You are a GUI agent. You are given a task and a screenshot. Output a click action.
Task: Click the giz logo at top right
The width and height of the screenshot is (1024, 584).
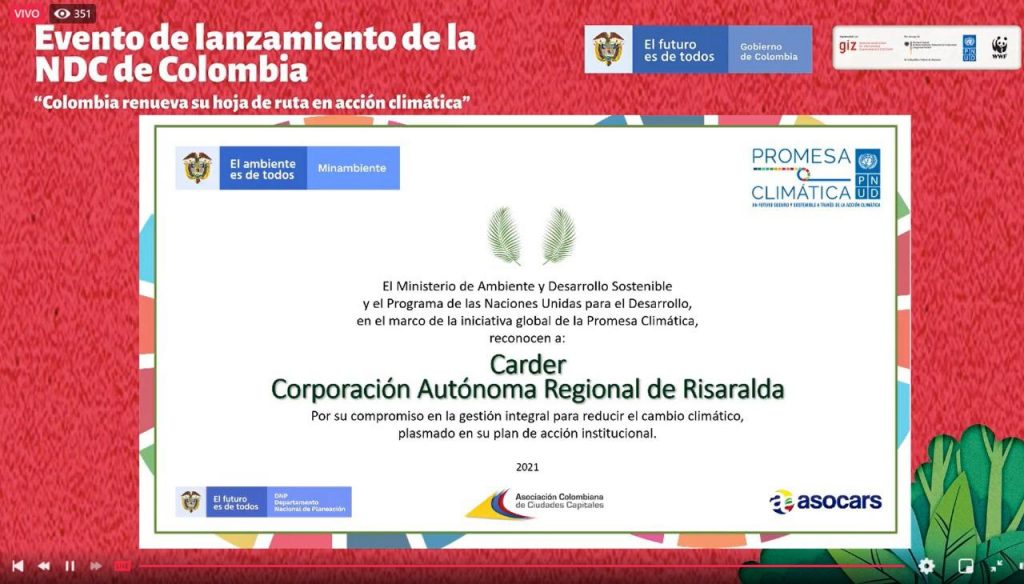click(x=848, y=46)
